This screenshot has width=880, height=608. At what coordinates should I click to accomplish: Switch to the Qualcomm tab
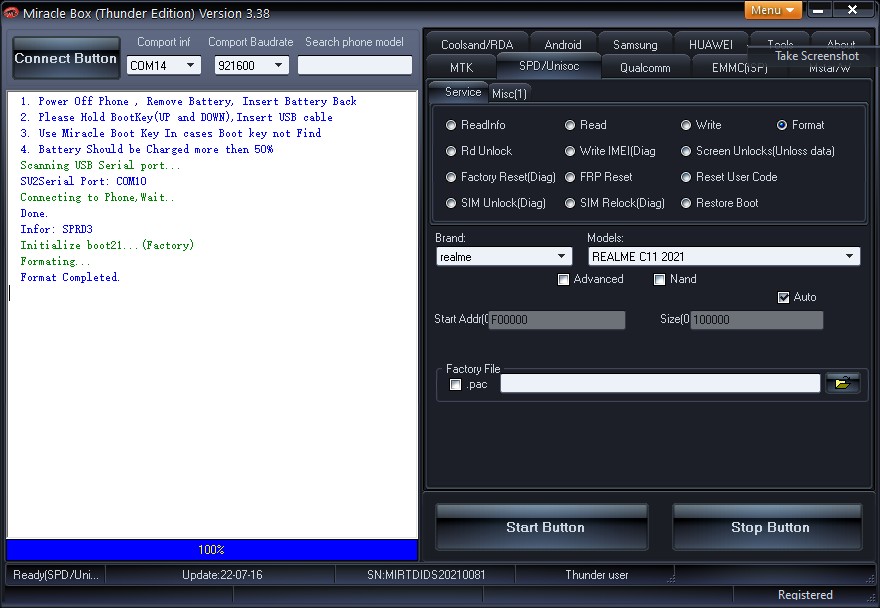click(x=645, y=67)
